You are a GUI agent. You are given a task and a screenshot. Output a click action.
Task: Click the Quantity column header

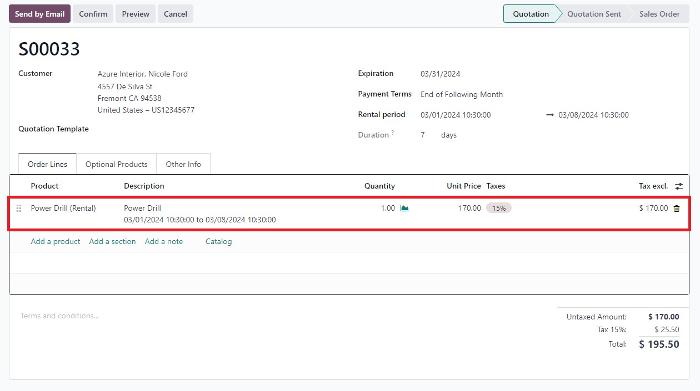tap(379, 186)
